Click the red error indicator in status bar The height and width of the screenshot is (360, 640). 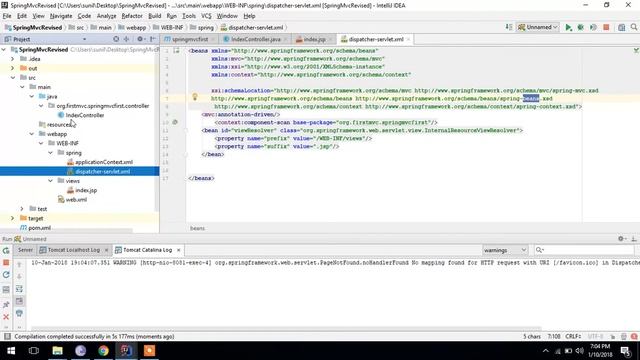(634, 336)
